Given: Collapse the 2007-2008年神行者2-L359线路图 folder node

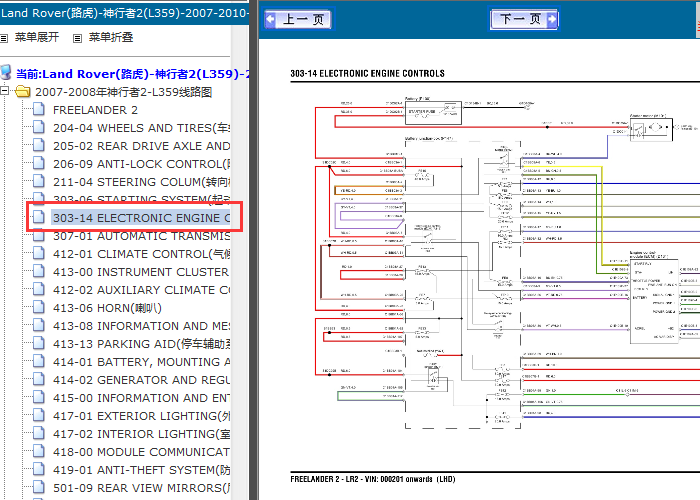Looking at the screenshot, I should coord(4,91).
